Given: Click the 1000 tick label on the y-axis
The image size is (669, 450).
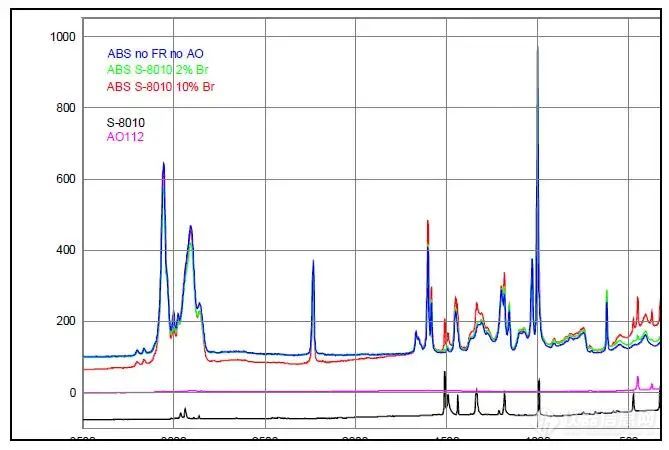Looking at the screenshot, I should click(63, 37).
